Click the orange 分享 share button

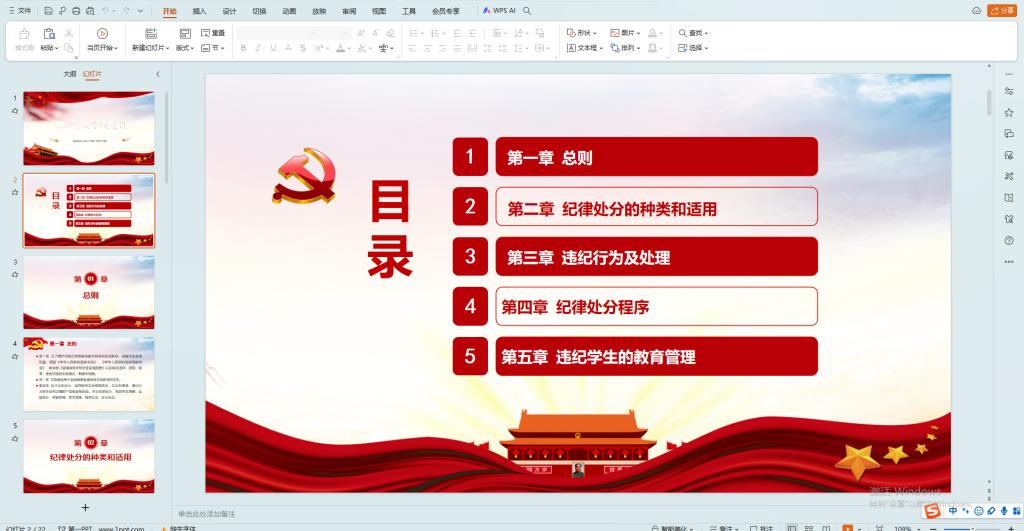point(1001,10)
